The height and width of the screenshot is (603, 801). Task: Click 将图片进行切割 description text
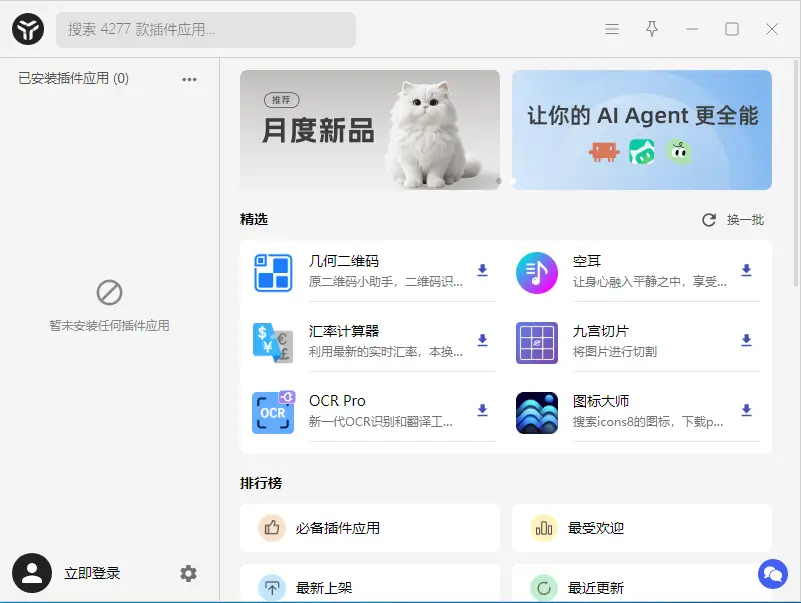pyautogui.click(x=615, y=352)
